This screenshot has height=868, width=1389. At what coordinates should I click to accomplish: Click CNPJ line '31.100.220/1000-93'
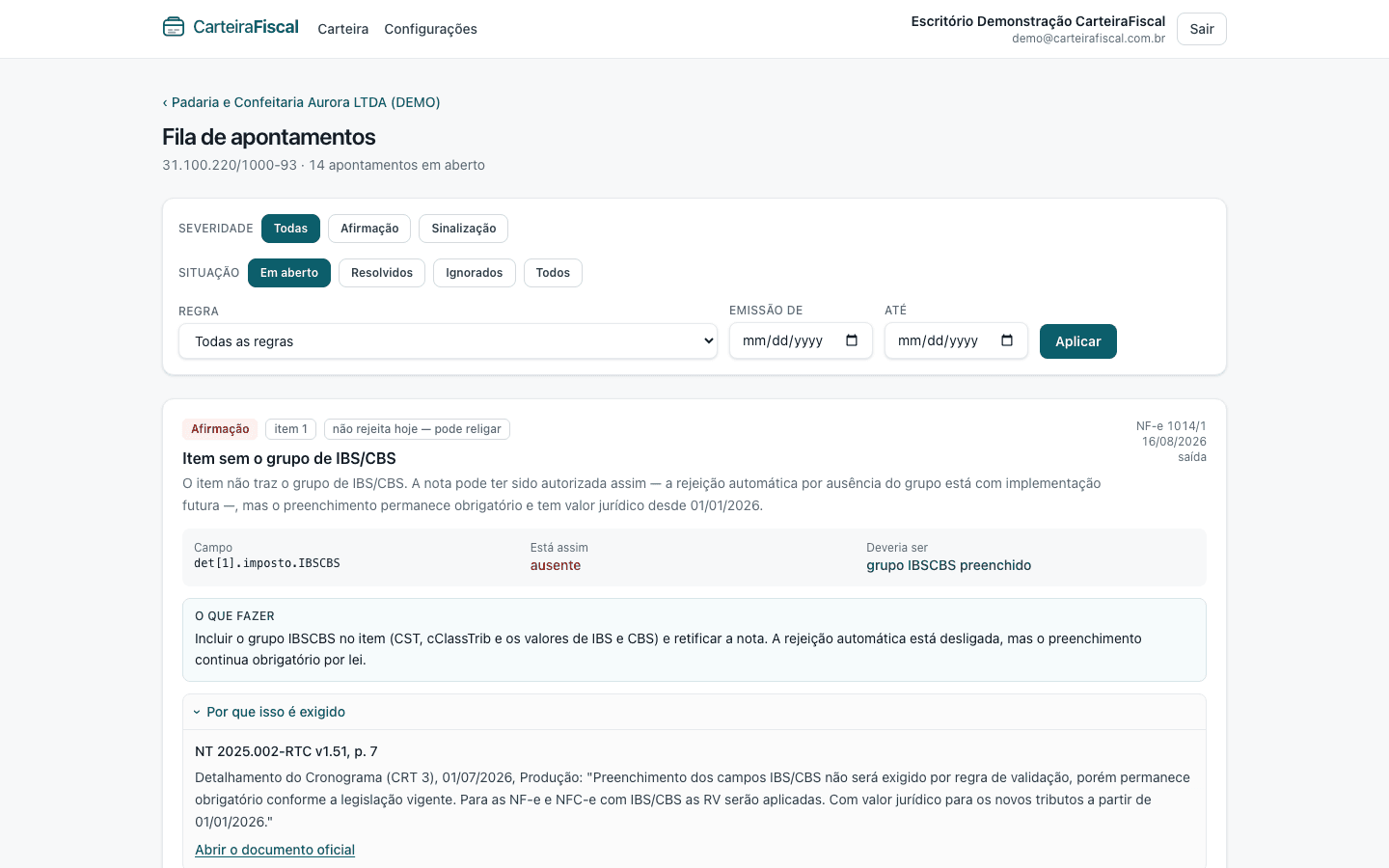tap(230, 165)
